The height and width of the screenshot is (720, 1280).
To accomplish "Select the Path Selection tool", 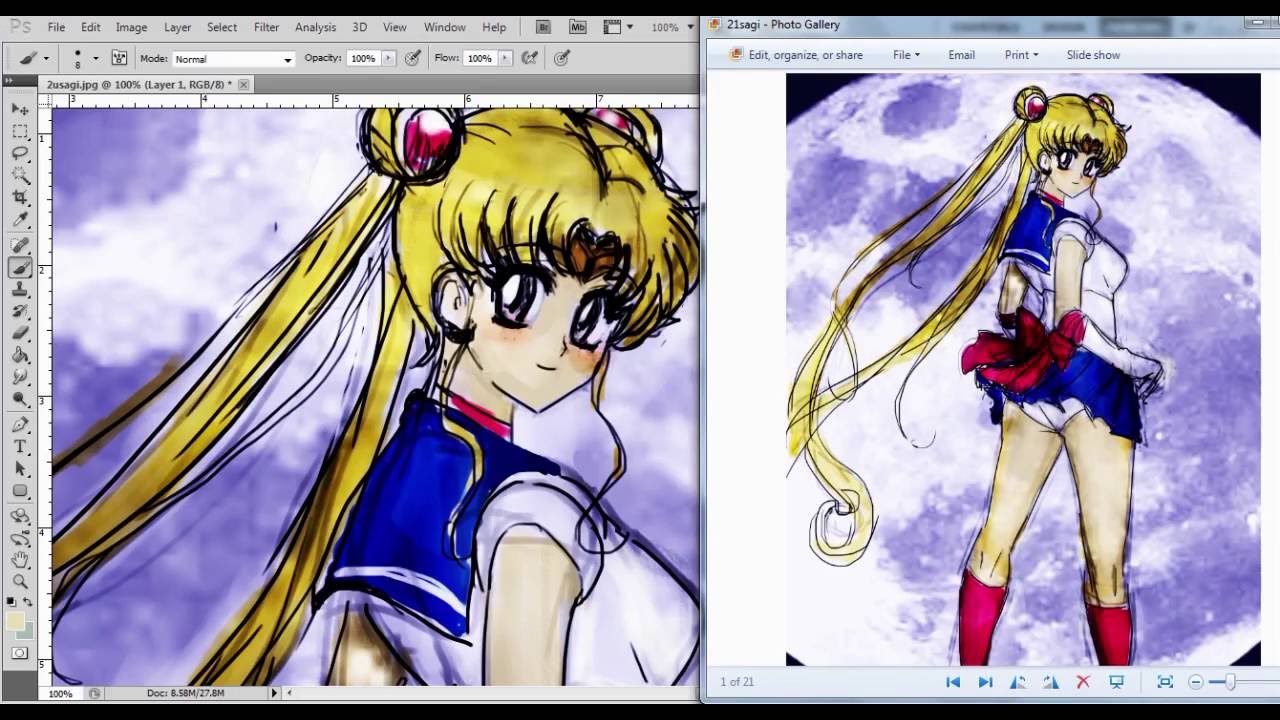I will (x=20, y=469).
